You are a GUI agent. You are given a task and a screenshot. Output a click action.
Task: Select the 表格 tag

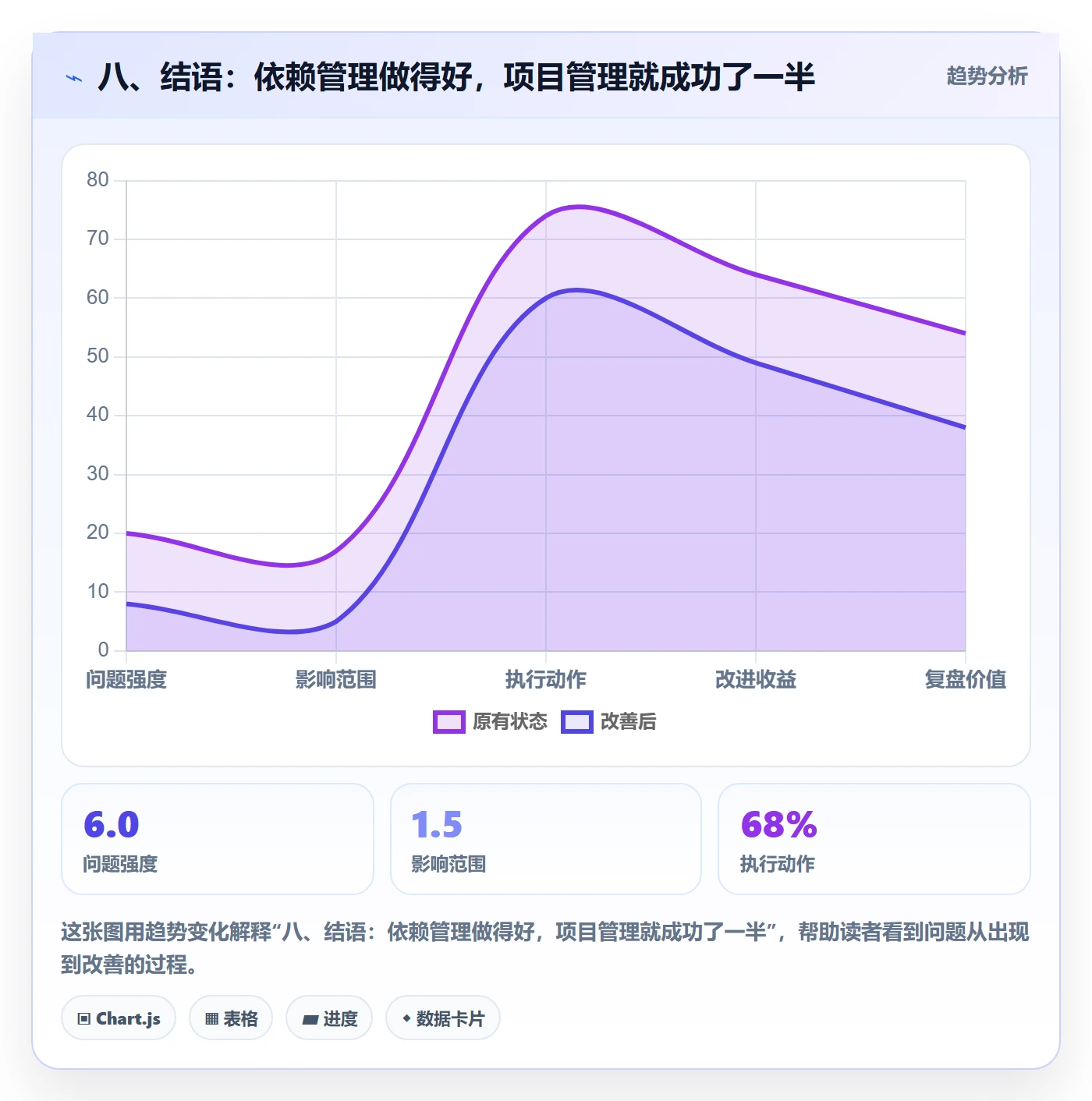[x=231, y=1018]
